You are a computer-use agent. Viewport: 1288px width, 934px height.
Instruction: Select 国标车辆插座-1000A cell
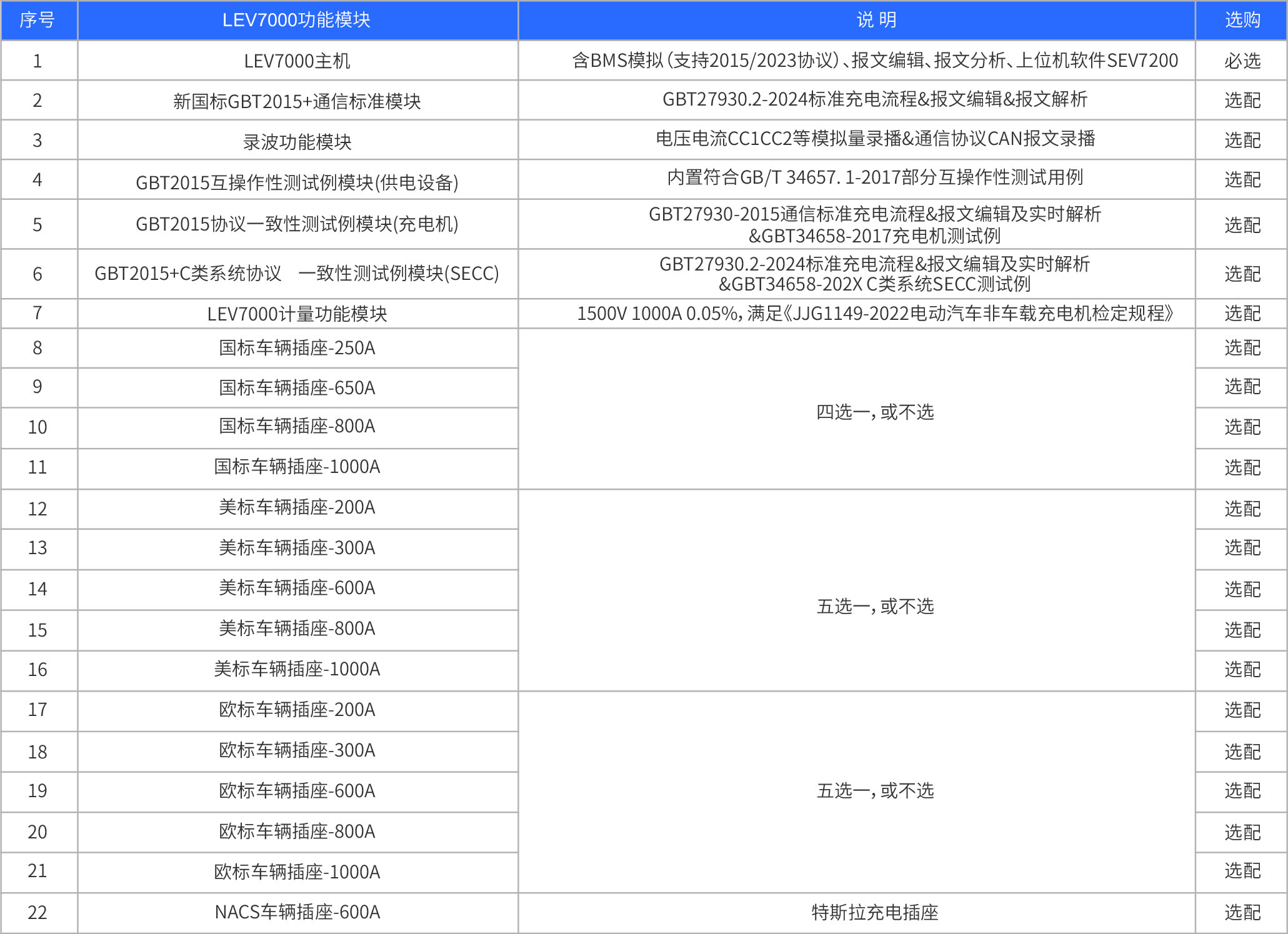(297, 467)
